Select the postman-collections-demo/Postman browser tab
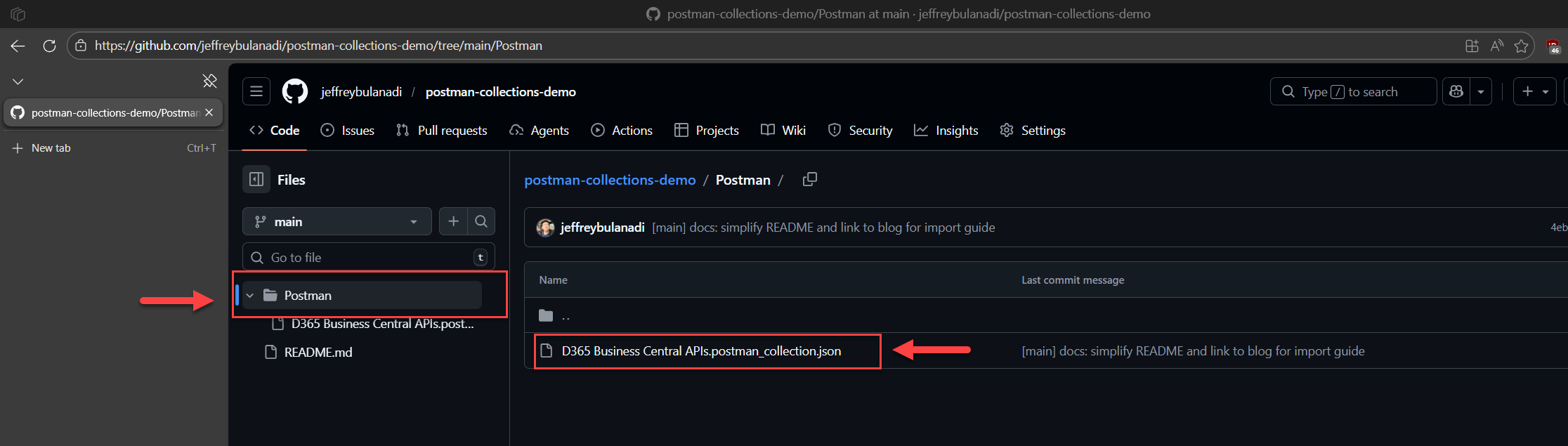This screenshot has height=446, width=1568. [x=113, y=112]
